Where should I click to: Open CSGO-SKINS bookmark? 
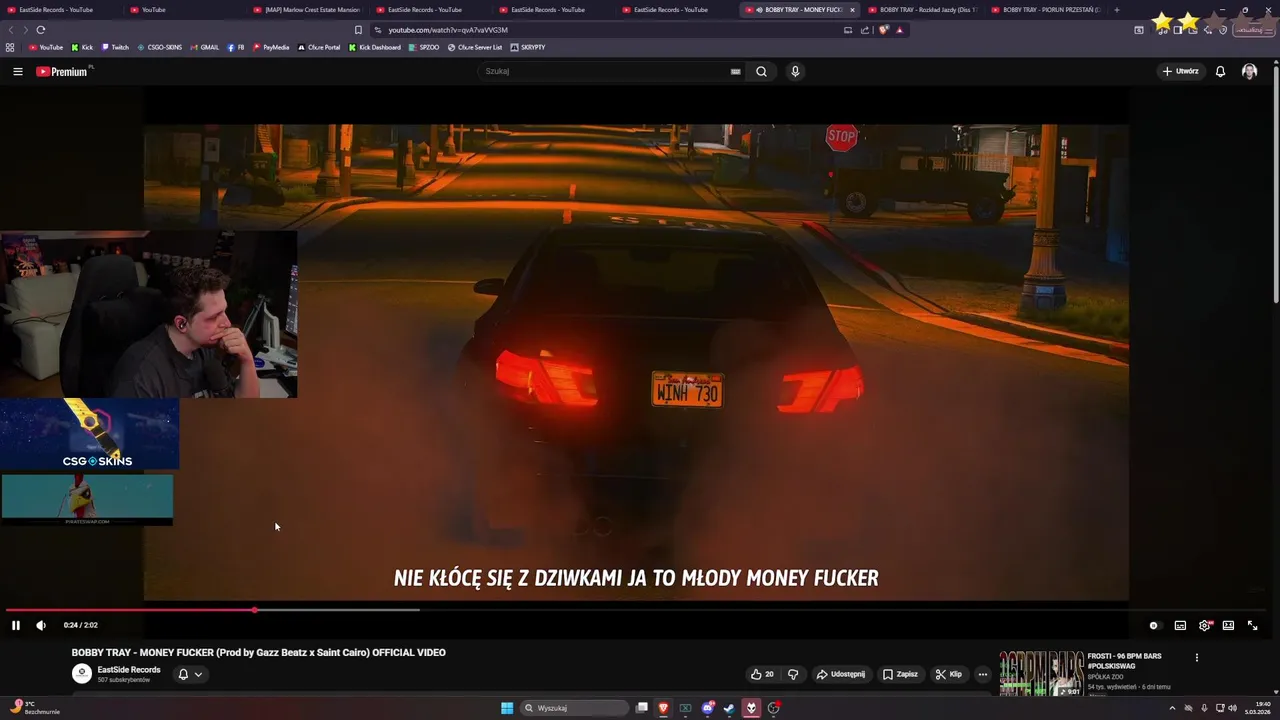coord(160,47)
